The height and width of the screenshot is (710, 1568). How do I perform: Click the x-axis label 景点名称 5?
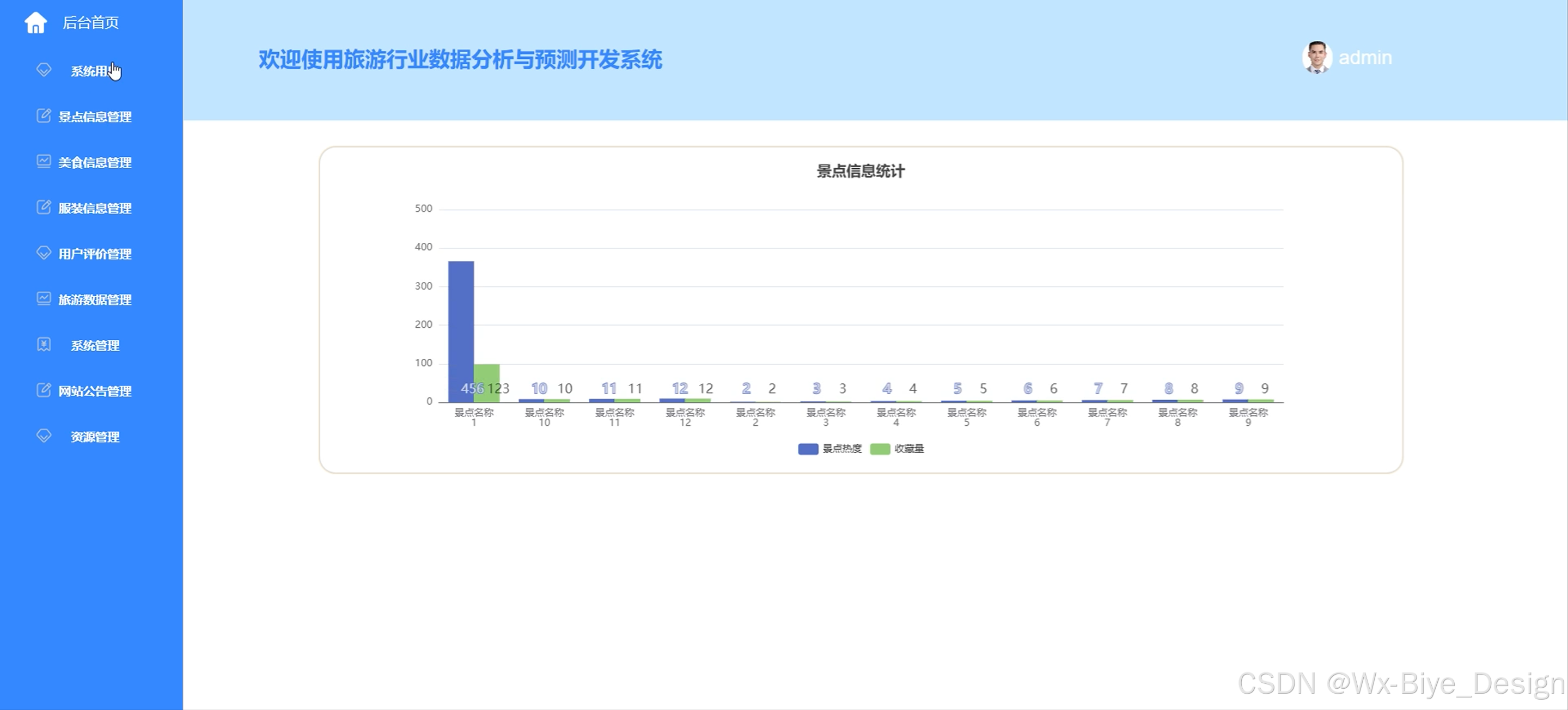967,418
